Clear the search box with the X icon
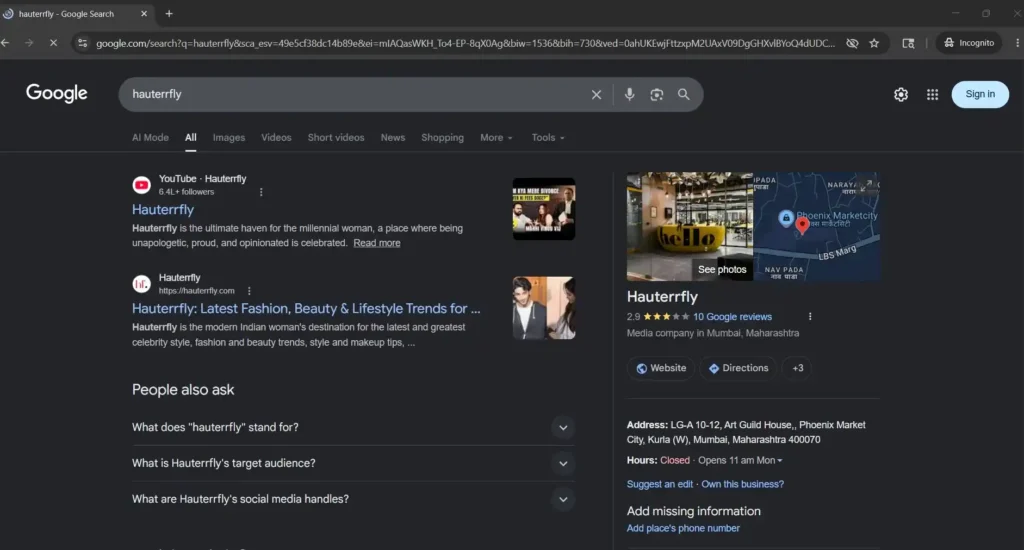The image size is (1024, 550). [596, 95]
